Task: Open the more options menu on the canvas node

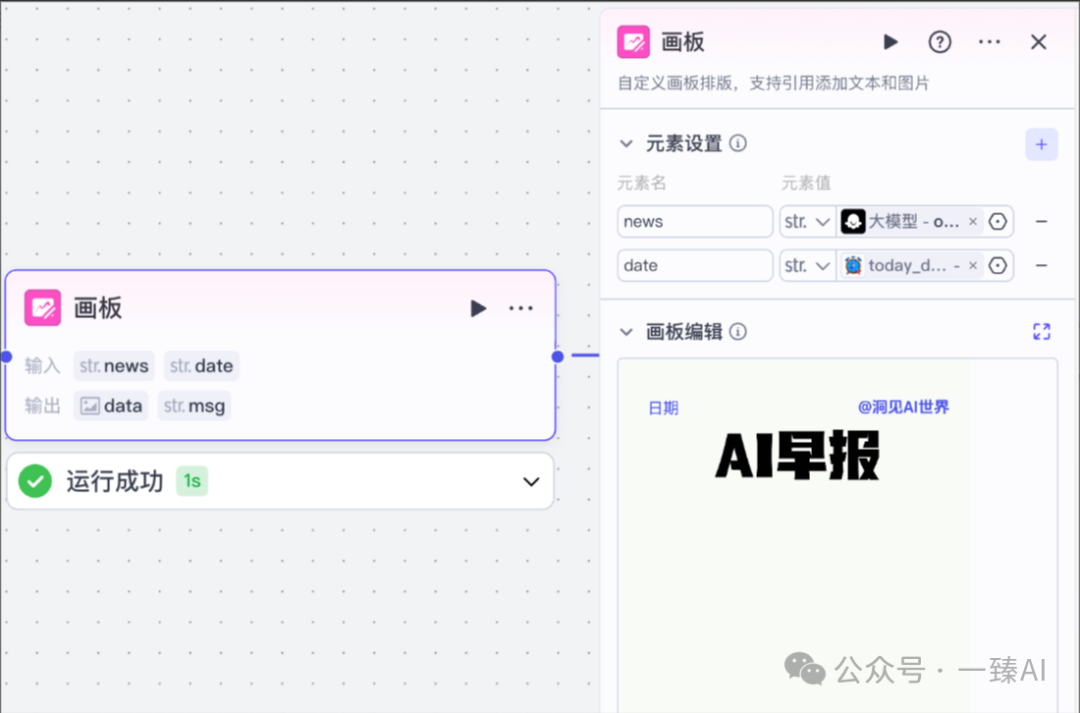Action: [521, 308]
